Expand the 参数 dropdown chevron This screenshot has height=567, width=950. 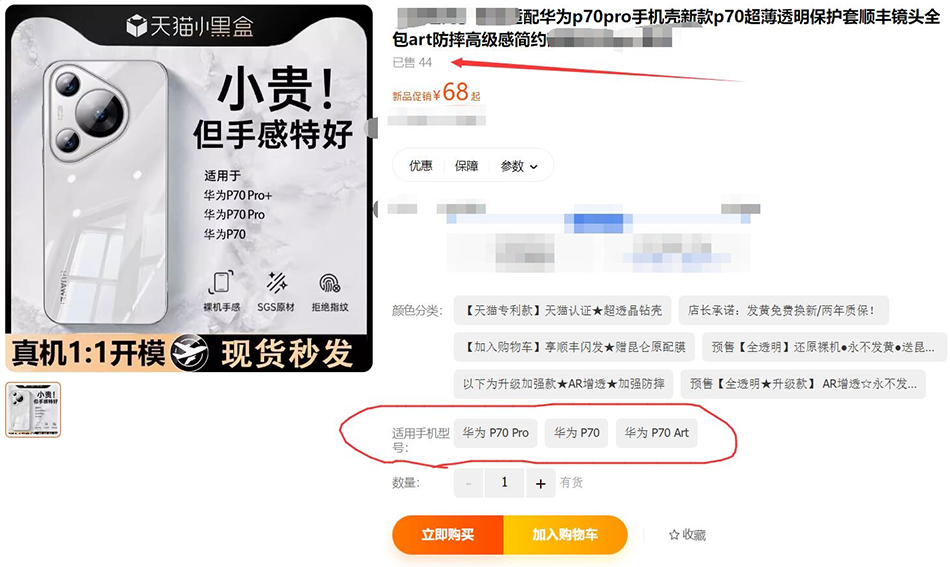(534, 167)
